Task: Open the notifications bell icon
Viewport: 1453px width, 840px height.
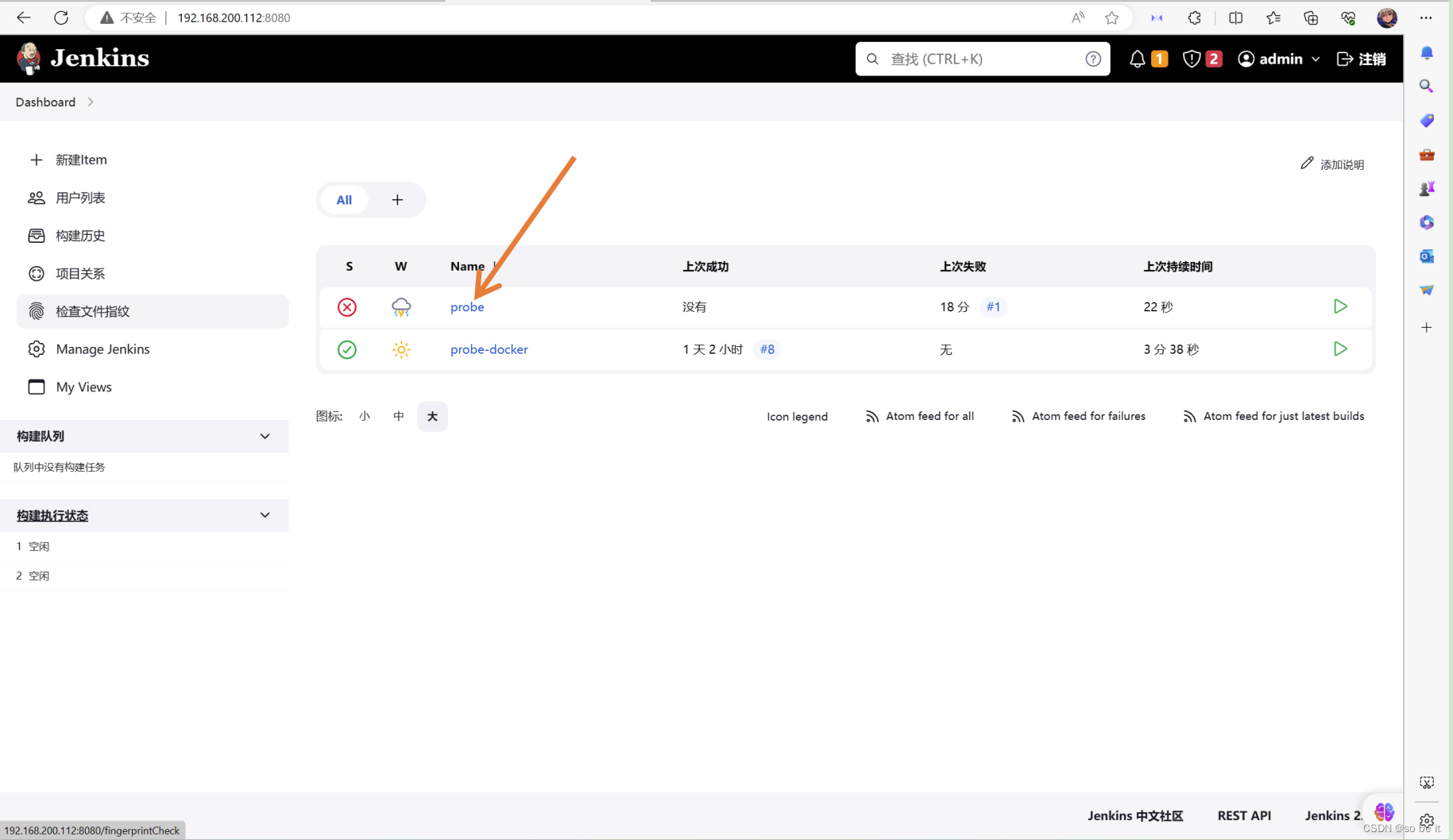Action: [x=1137, y=59]
